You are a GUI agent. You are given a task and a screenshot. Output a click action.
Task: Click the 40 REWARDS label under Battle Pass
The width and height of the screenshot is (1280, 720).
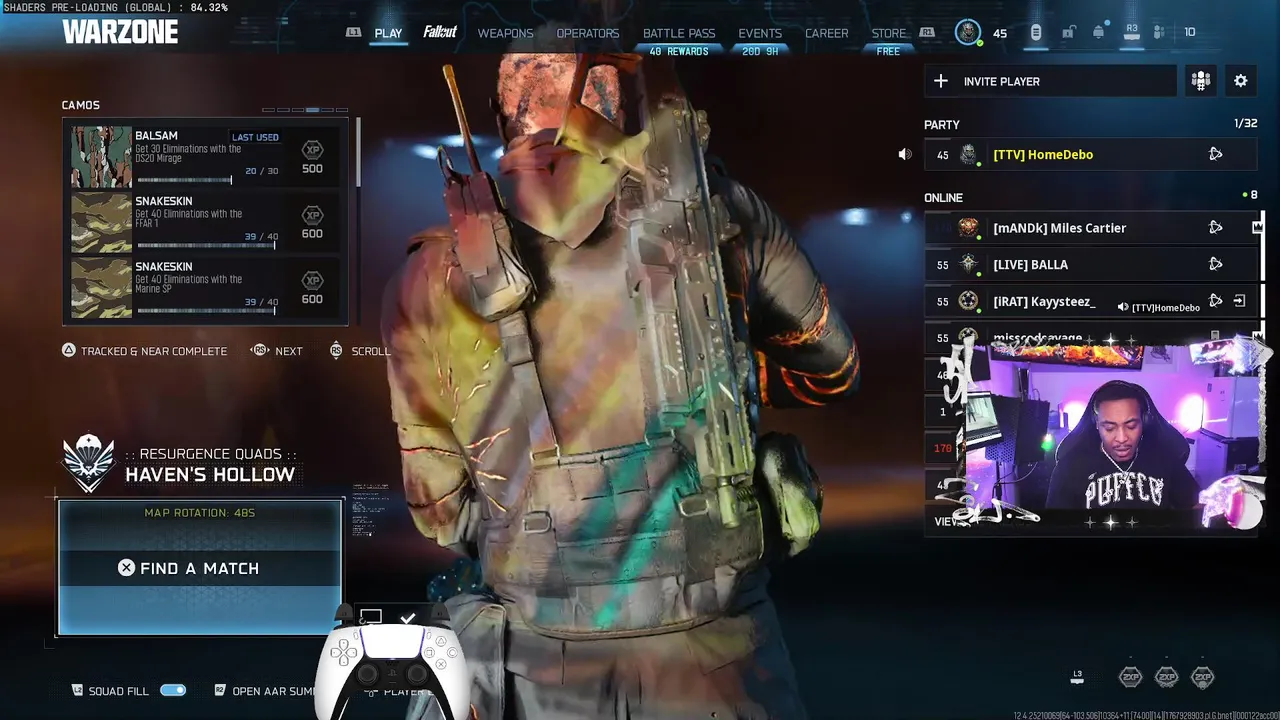click(x=679, y=51)
